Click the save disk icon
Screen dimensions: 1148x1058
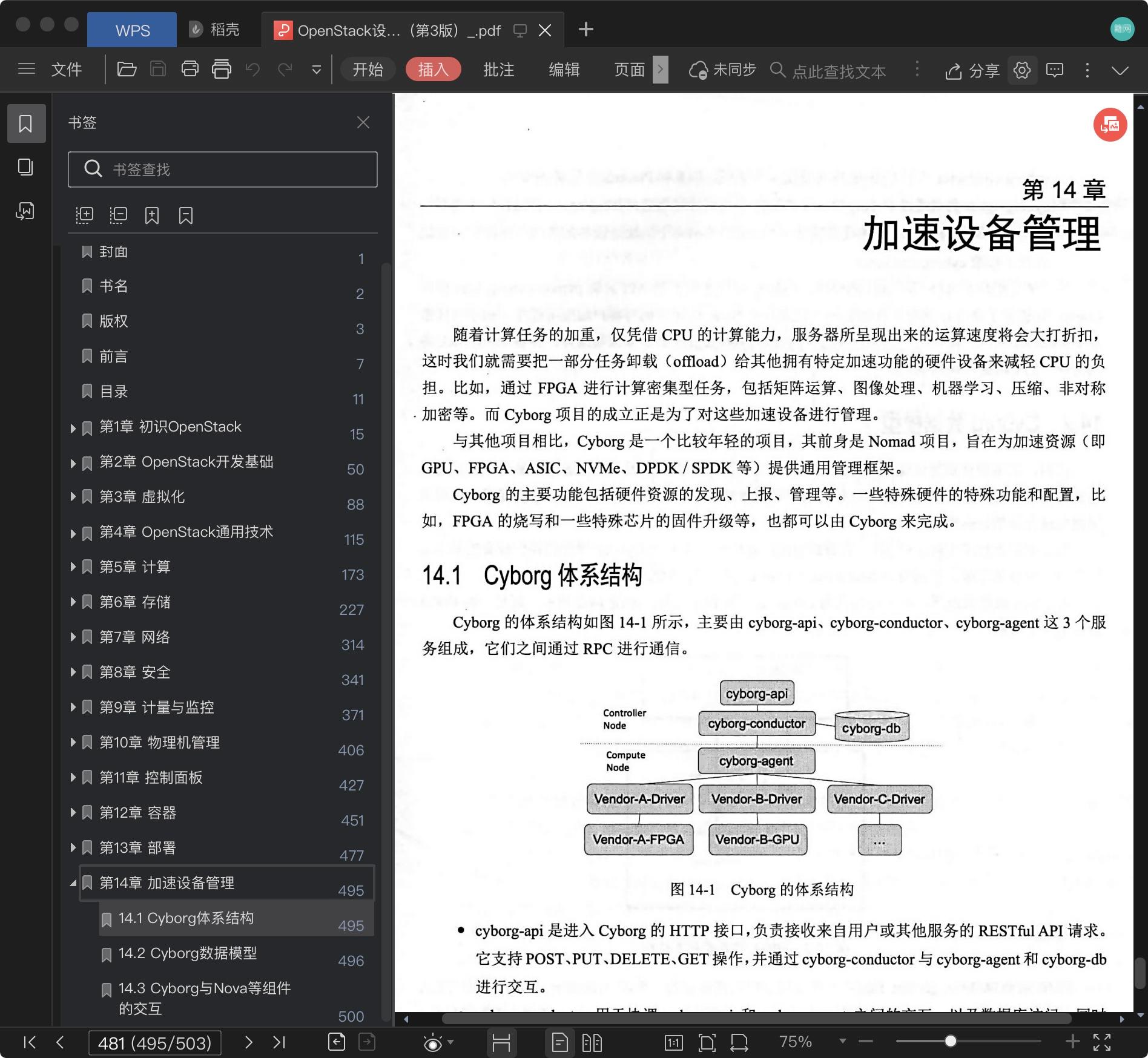tap(158, 69)
